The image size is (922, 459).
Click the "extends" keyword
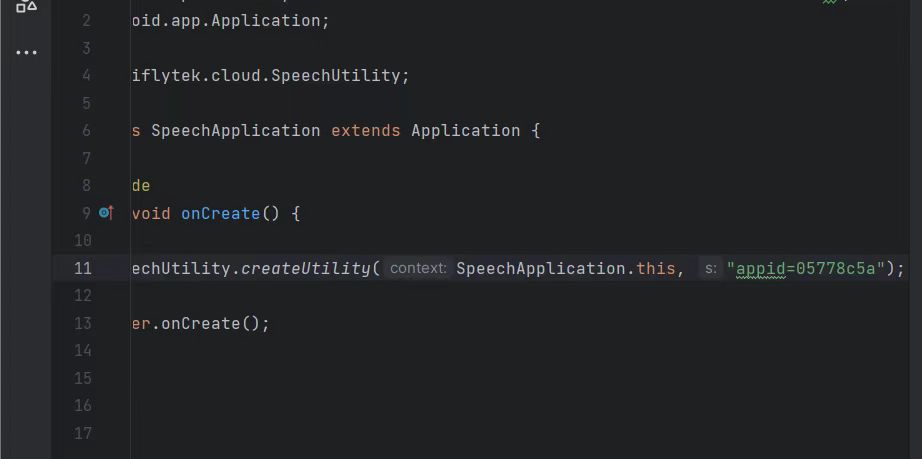pos(365,130)
